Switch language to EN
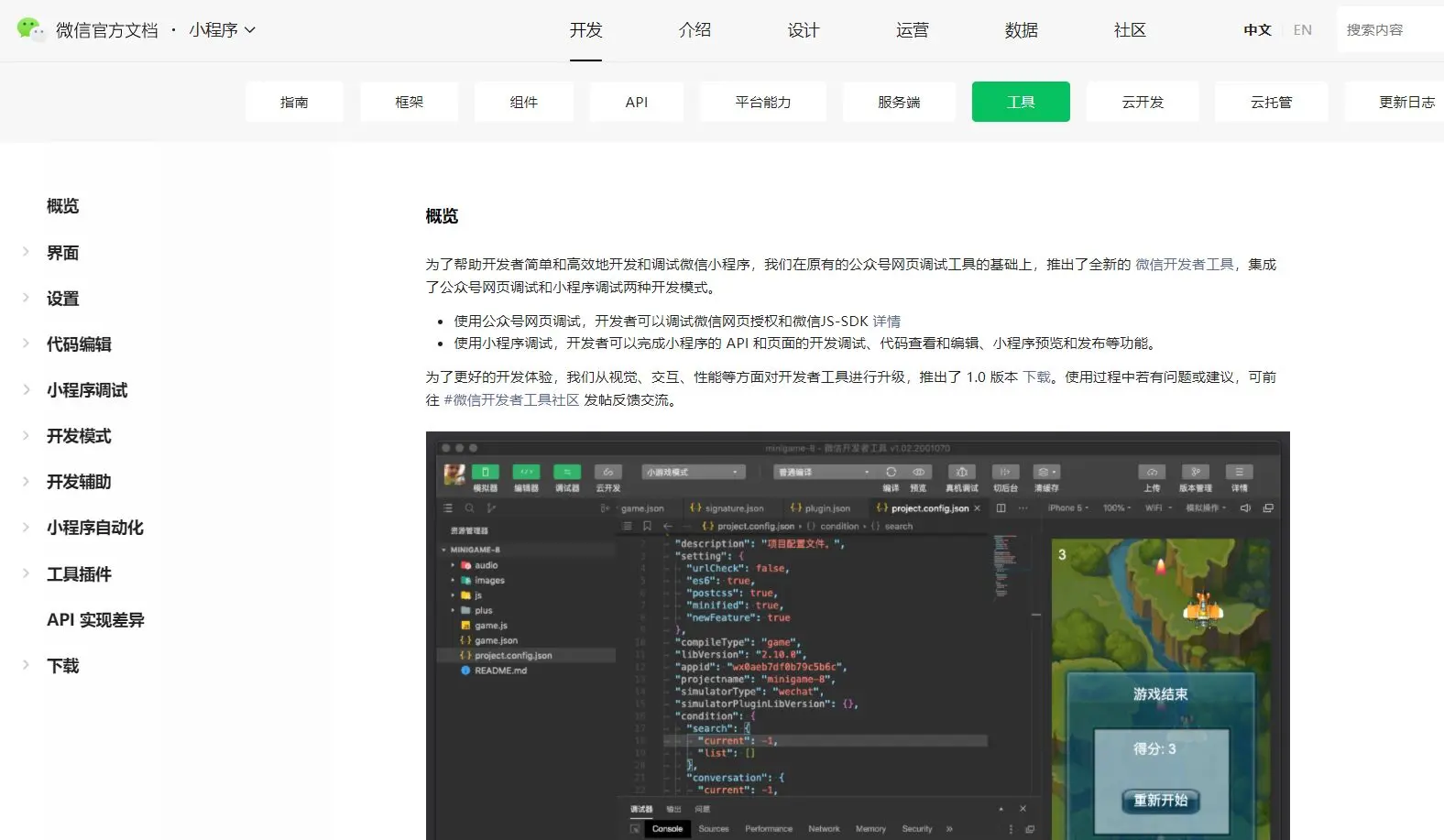Image resolution: width=1444 pixels, height=840 pixels. (1302, 30)
